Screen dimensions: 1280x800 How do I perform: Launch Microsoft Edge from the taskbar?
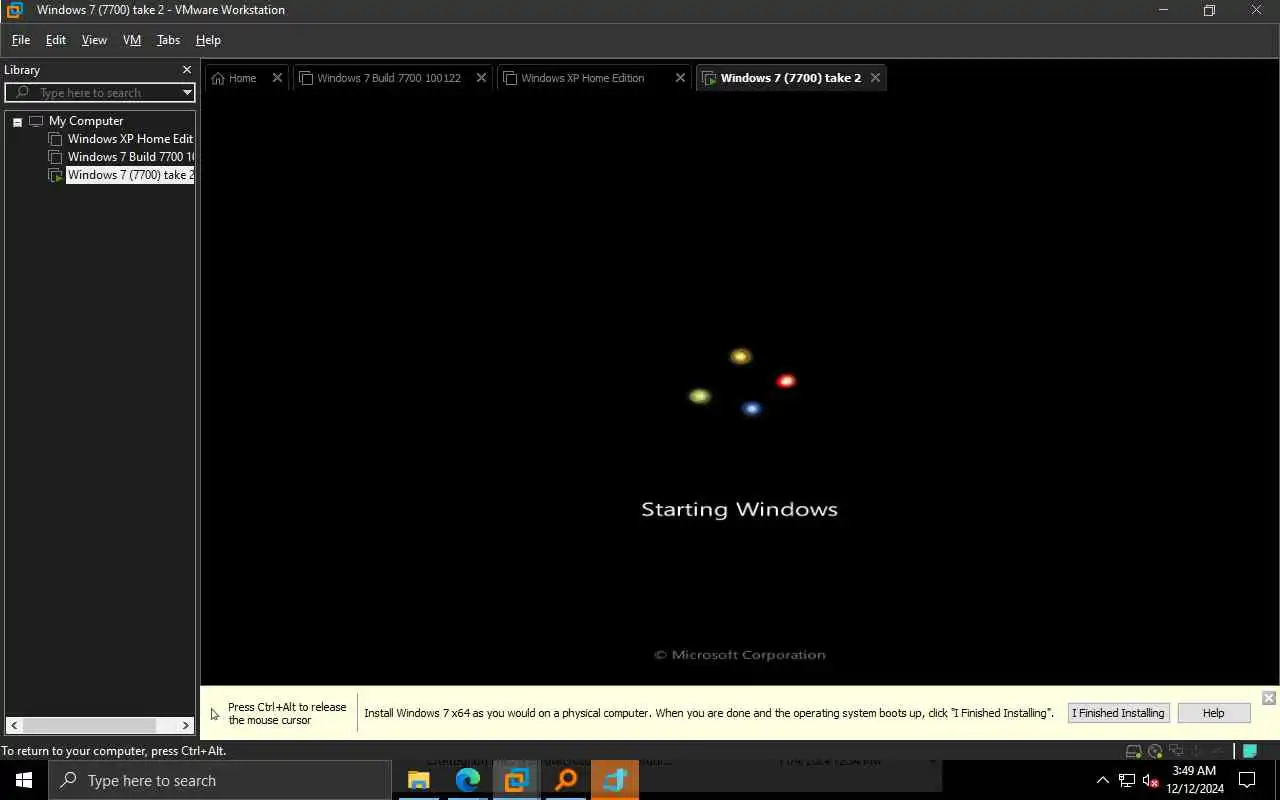tap(467, 780)
